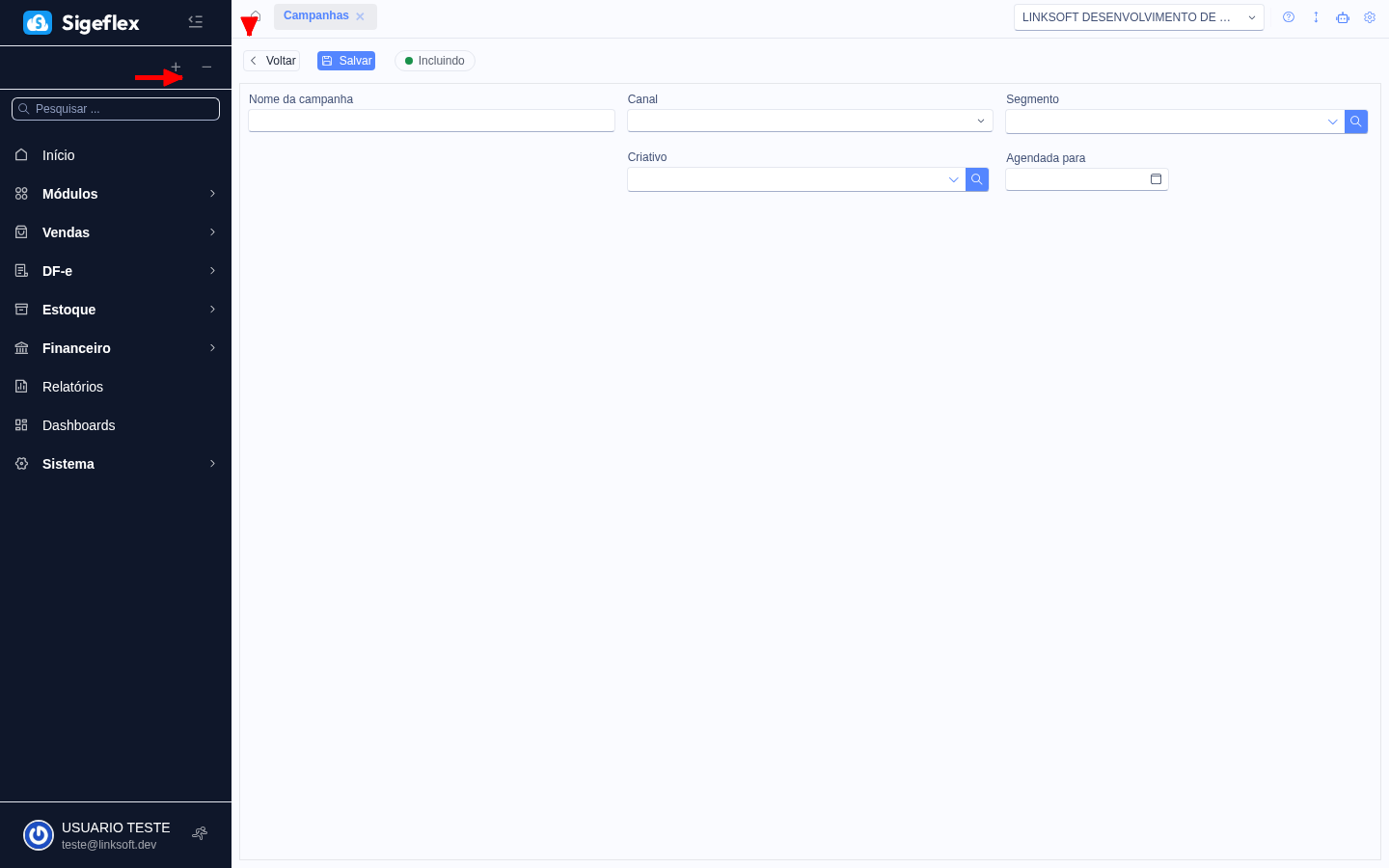Close the Campanhas tab

pos(360,16)
